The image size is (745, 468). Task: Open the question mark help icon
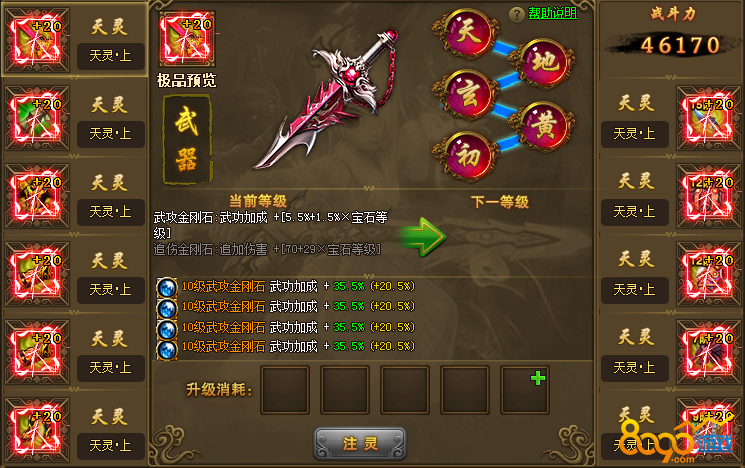tap(516, 14)
